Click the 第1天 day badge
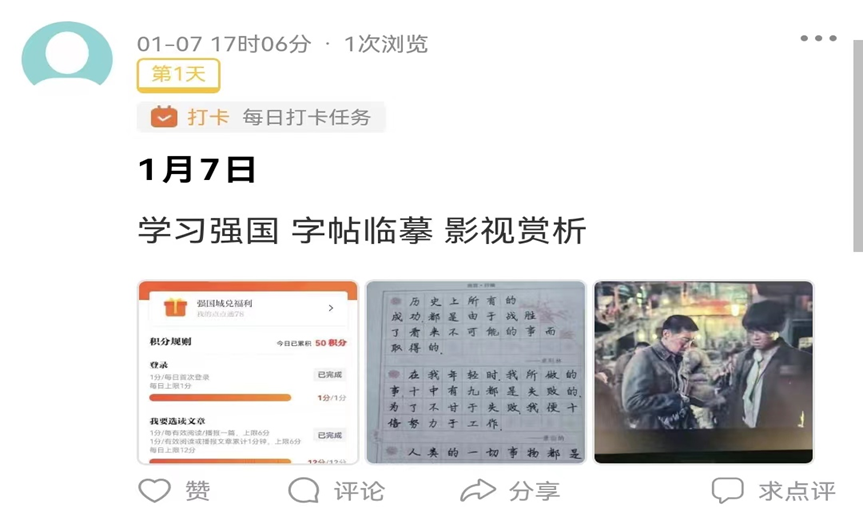 click(178, 75)
